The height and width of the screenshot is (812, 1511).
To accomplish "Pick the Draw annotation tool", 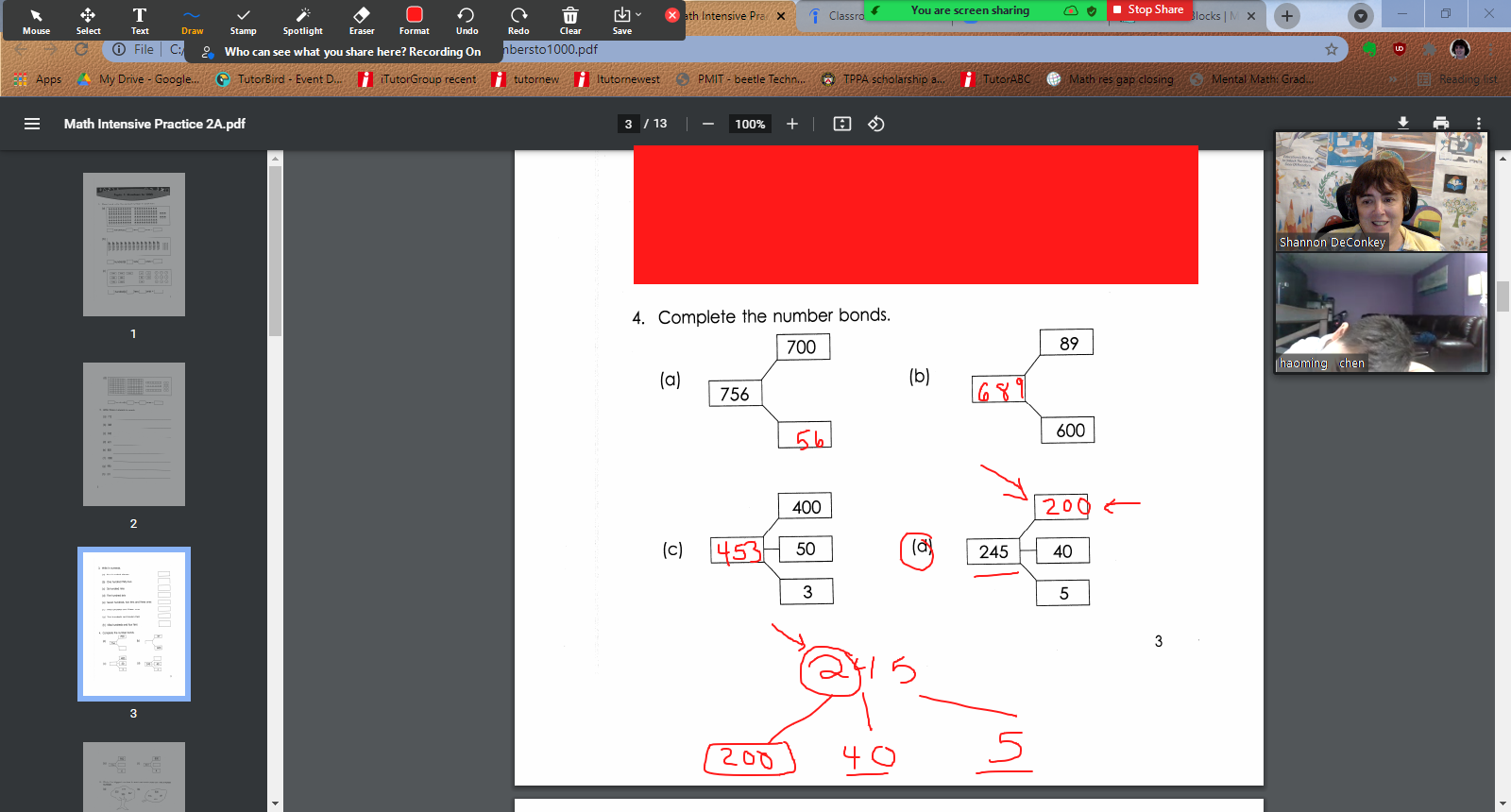I will click(192, 20).
